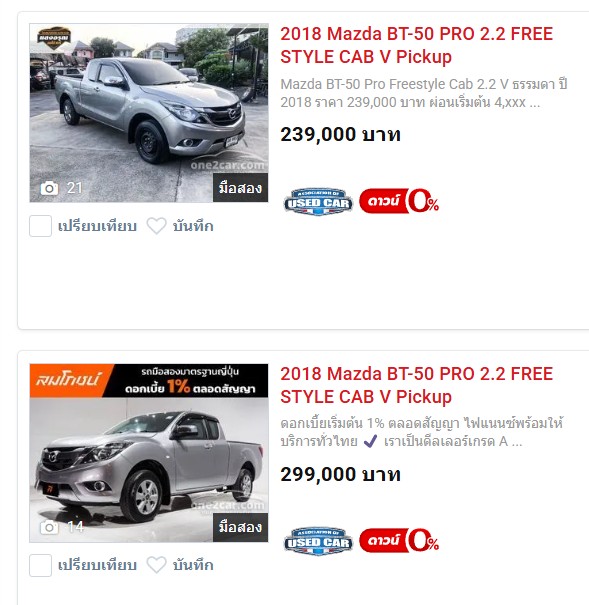
Task: Click the orange 1% interest banner
Action: click(x=149, y=380)
